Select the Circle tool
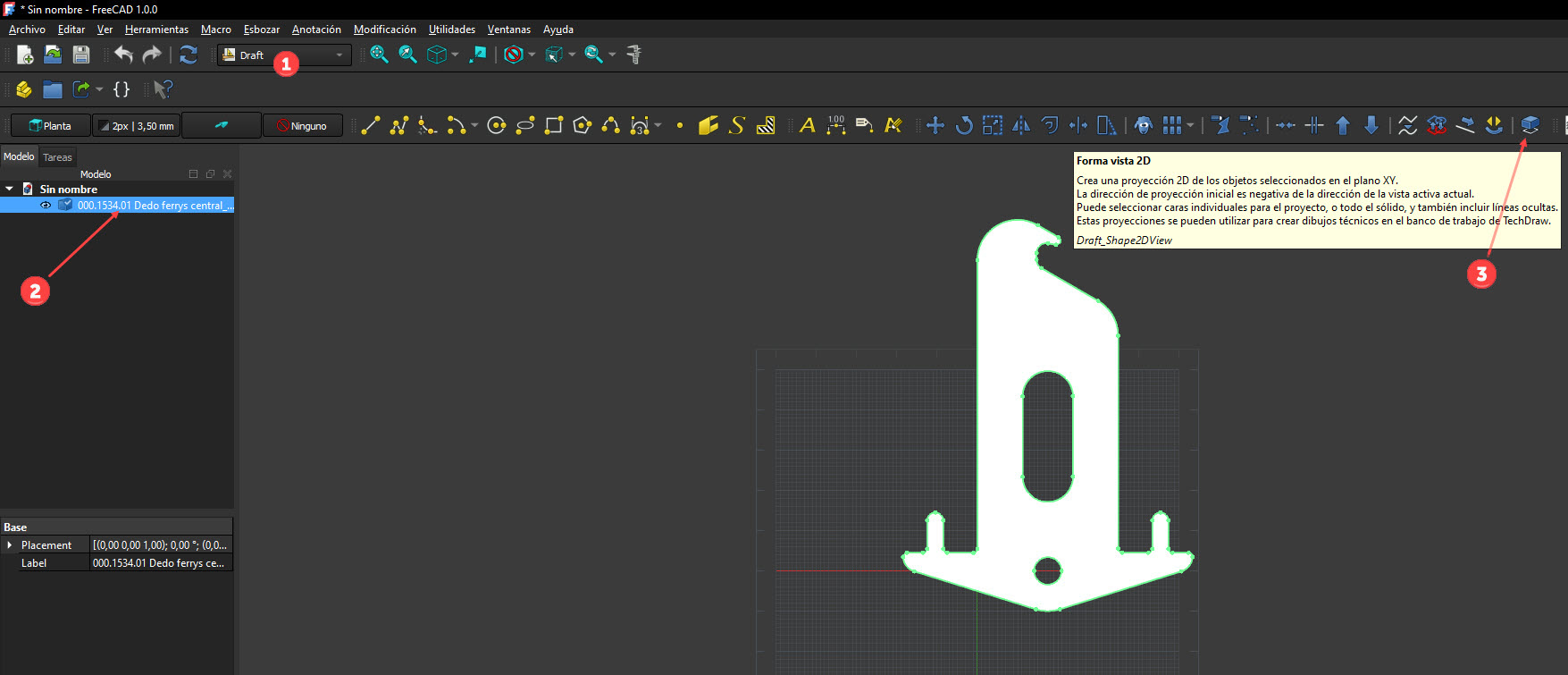Screen dimensions: 1568x675 497,126
